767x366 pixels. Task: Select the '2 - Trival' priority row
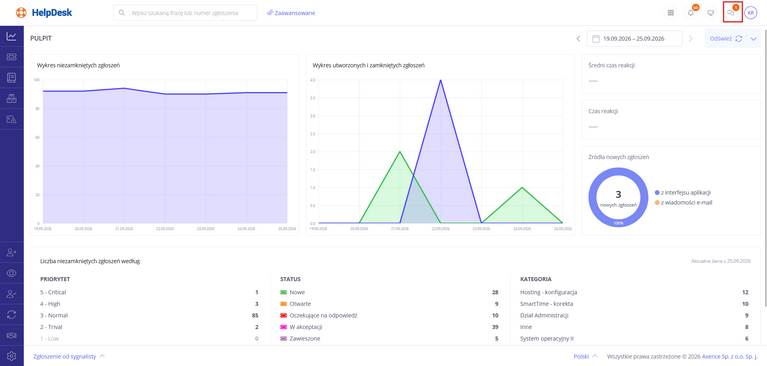pyautogui.click(x=149, y=327)
